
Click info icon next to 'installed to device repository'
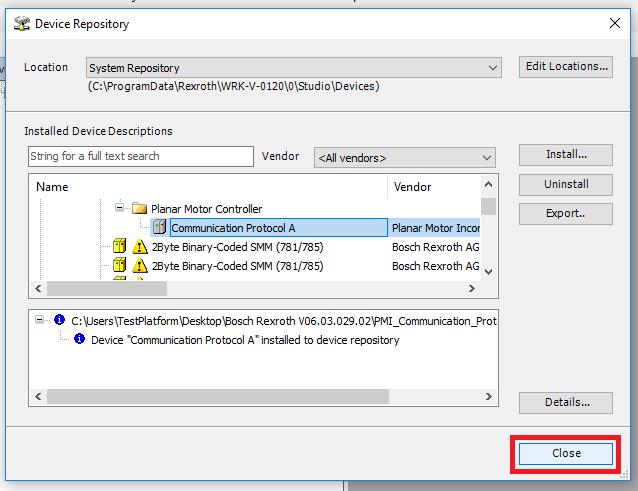point(80,340)
